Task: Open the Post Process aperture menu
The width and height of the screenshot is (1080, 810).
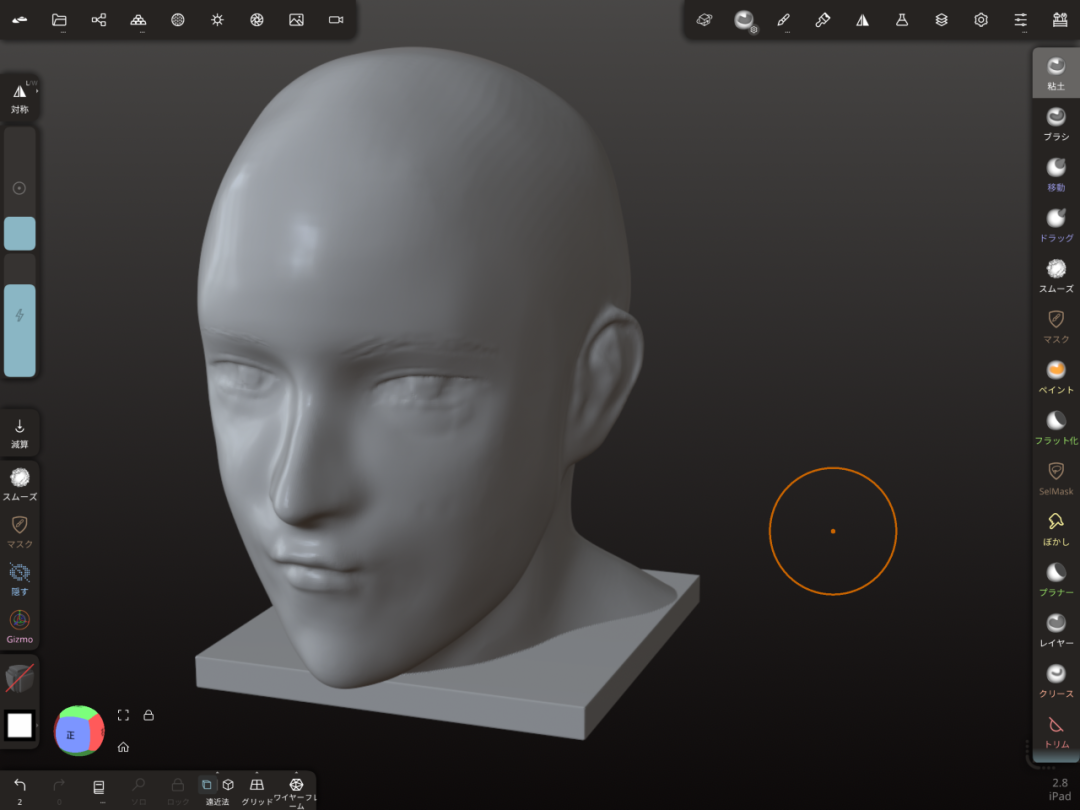Action: 257,20
